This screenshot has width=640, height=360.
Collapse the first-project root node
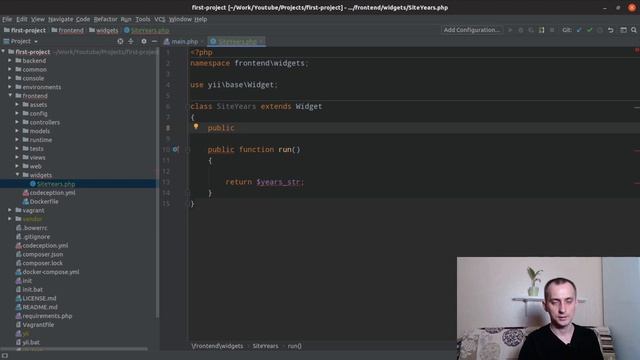[x=3, y=51]
